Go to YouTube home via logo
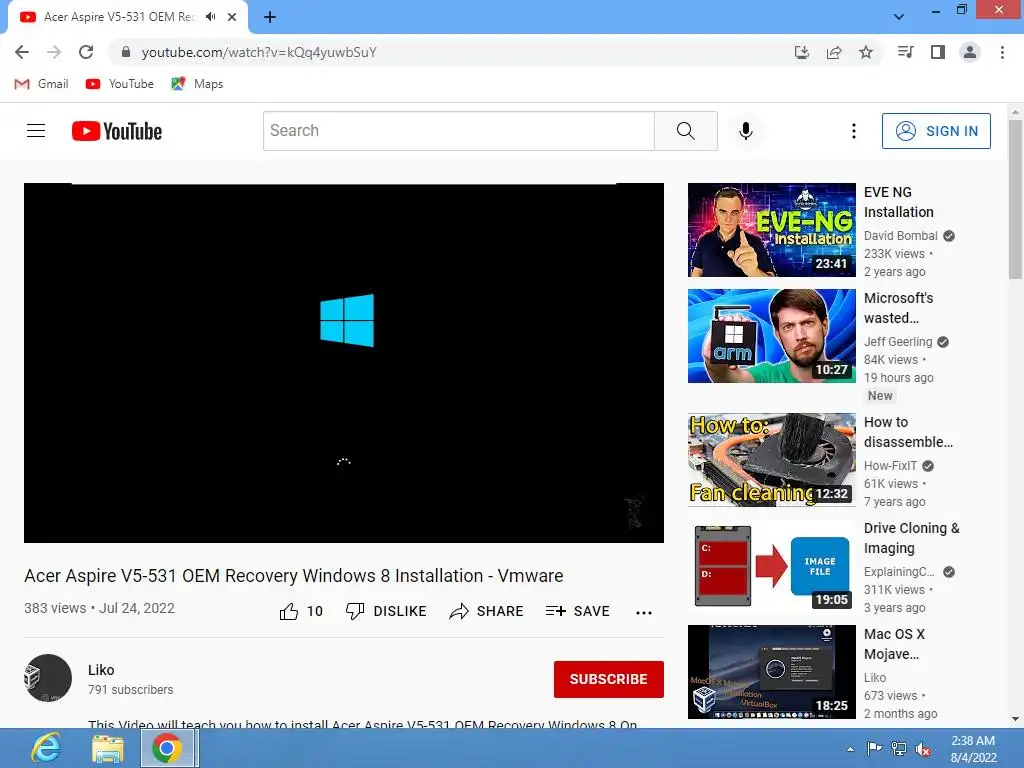Viewport: 1024px width, 768px height. pos(117,131)
